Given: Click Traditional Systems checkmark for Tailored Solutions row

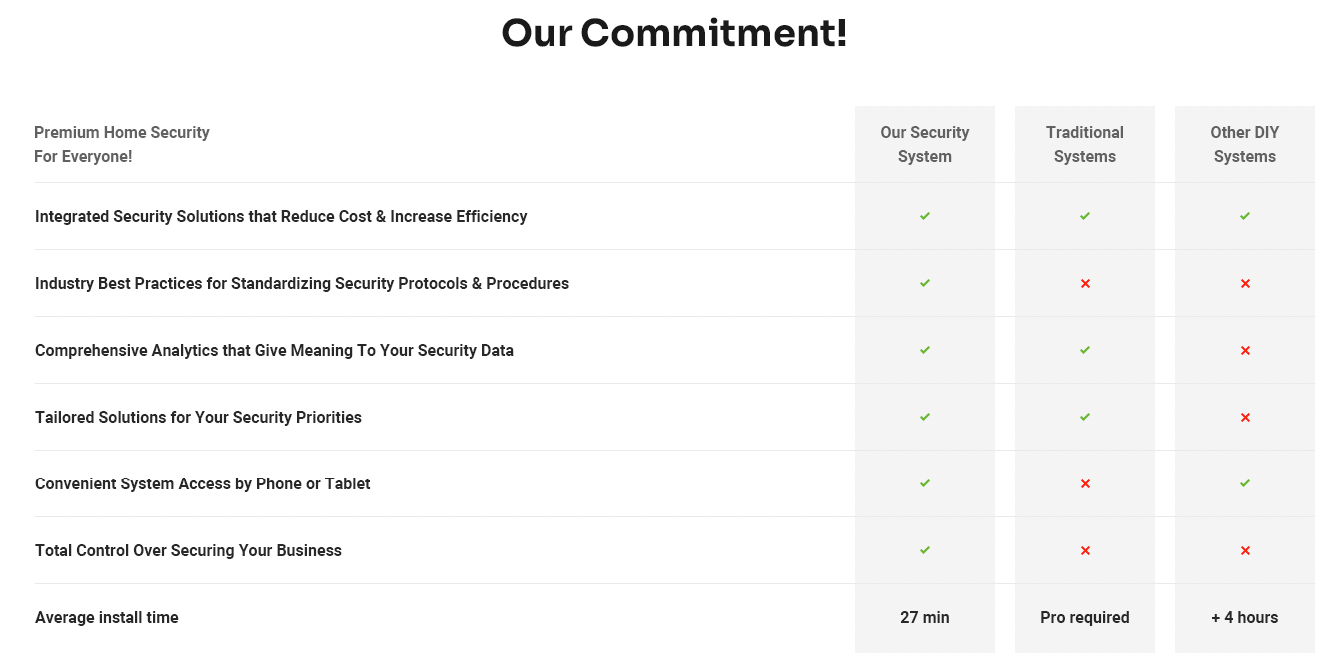Looking at the screenshot, I should (x=1085, y=417).
